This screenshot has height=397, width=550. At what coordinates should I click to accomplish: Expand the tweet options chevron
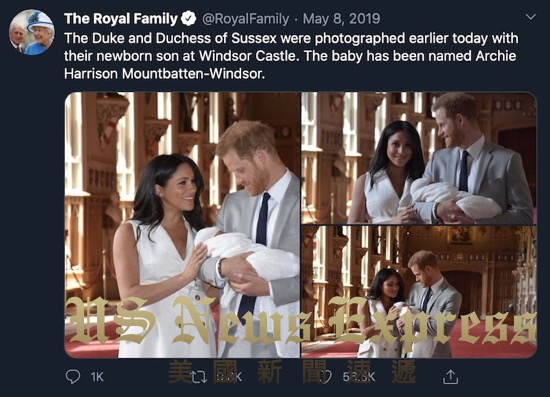click(x=531, y=17)
